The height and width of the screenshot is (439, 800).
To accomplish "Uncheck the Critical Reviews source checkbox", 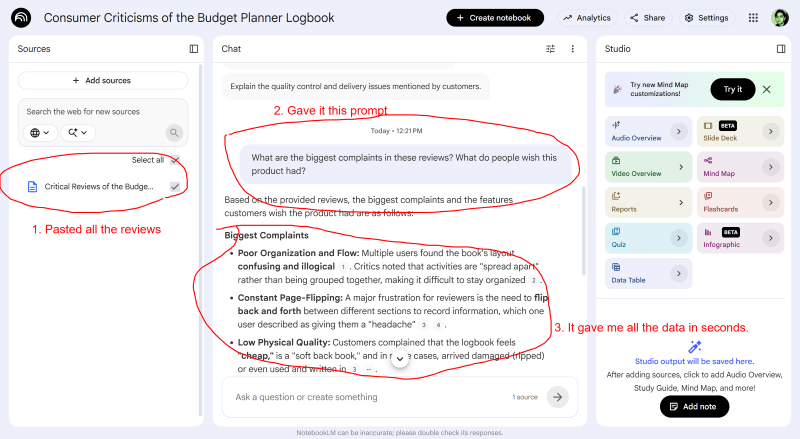I will pos(175,187).
